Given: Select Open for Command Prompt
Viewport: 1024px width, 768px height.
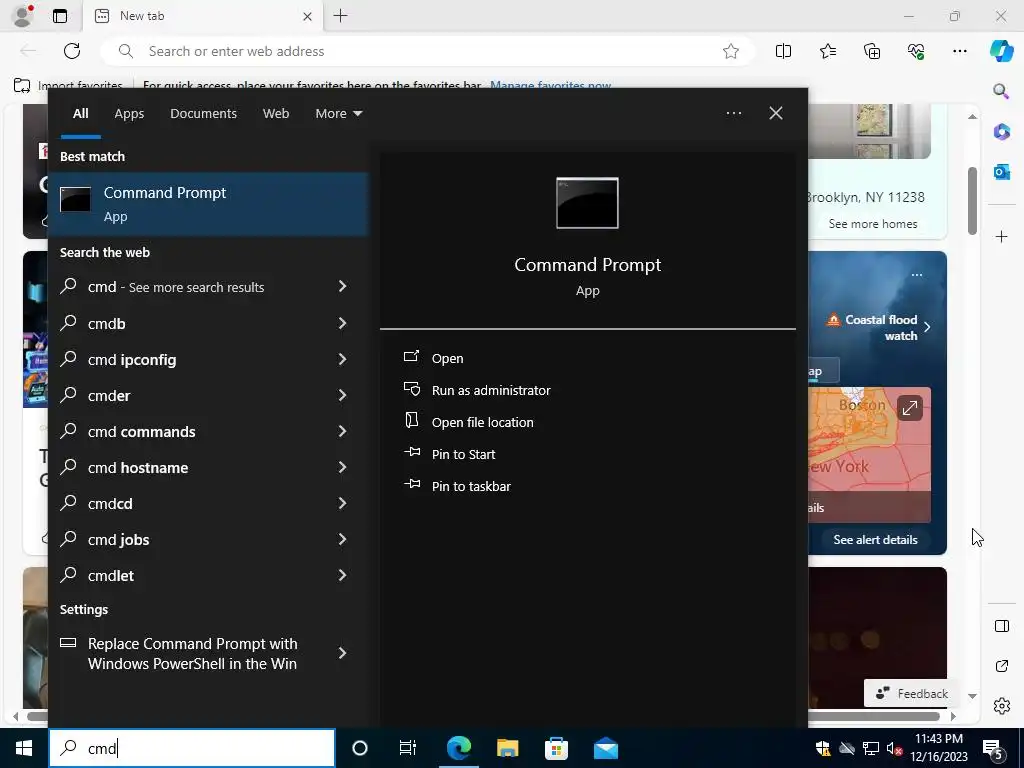Looking at the screenshot, I should point(447,359).
